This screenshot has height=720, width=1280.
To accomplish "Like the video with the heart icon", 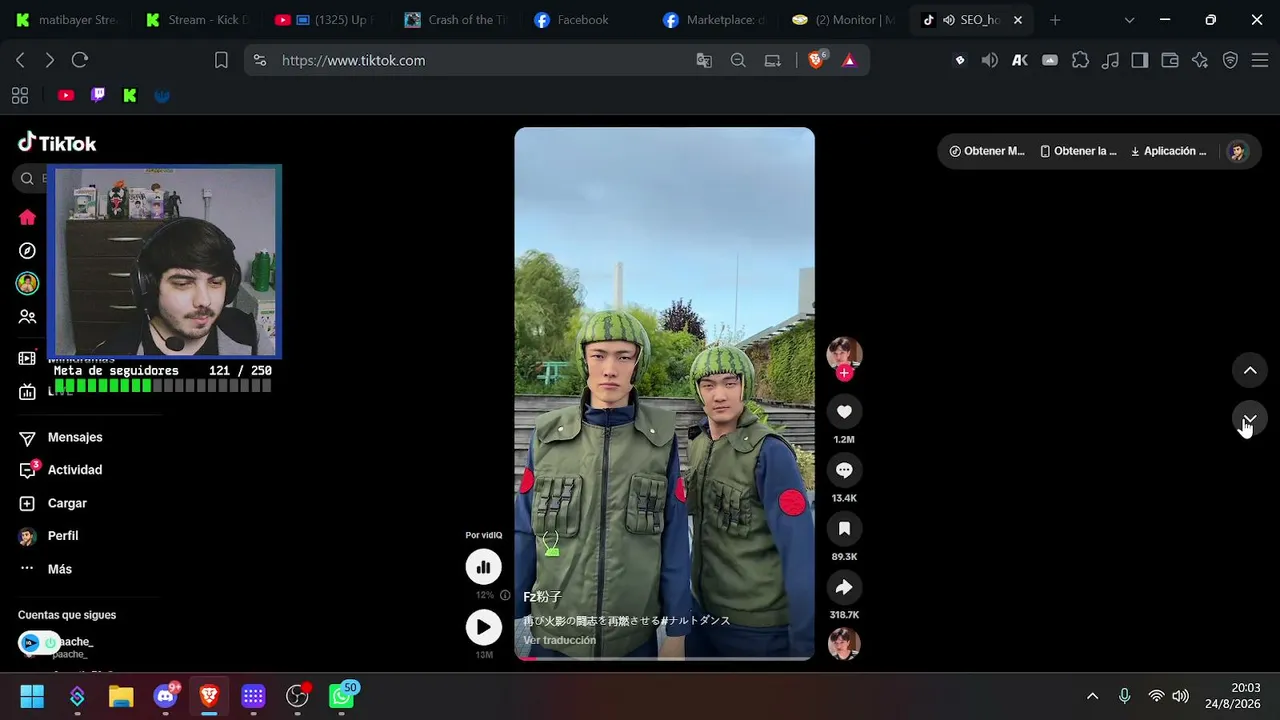I will (x=844, y=412).
